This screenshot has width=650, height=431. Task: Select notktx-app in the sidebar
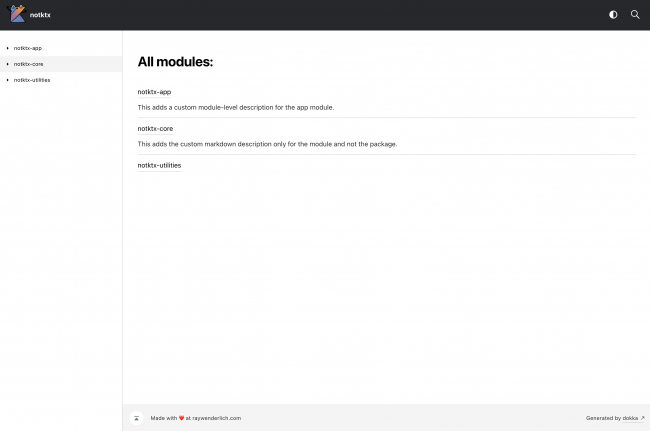(x=28, y=48)
